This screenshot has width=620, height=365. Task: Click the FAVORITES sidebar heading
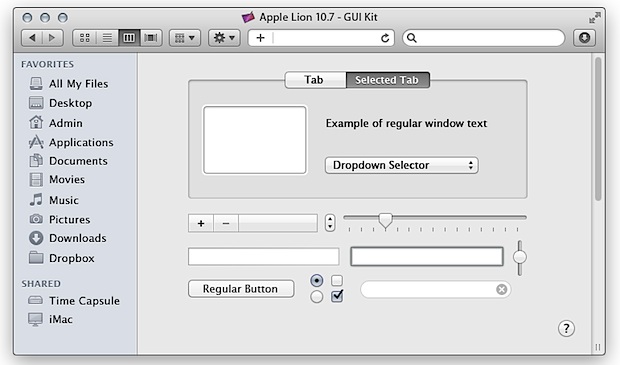click(x=47, y=64)
